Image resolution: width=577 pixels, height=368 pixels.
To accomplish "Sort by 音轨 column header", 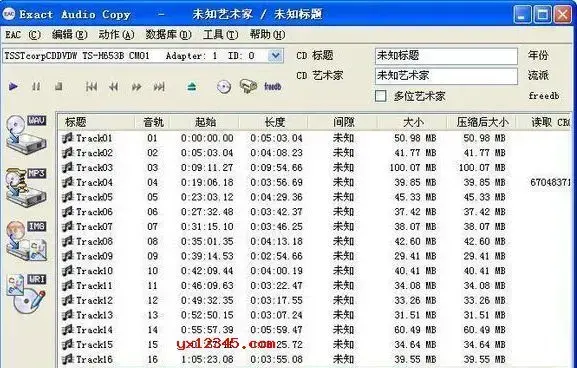I will pyautogui.click(x=153, y=122).
